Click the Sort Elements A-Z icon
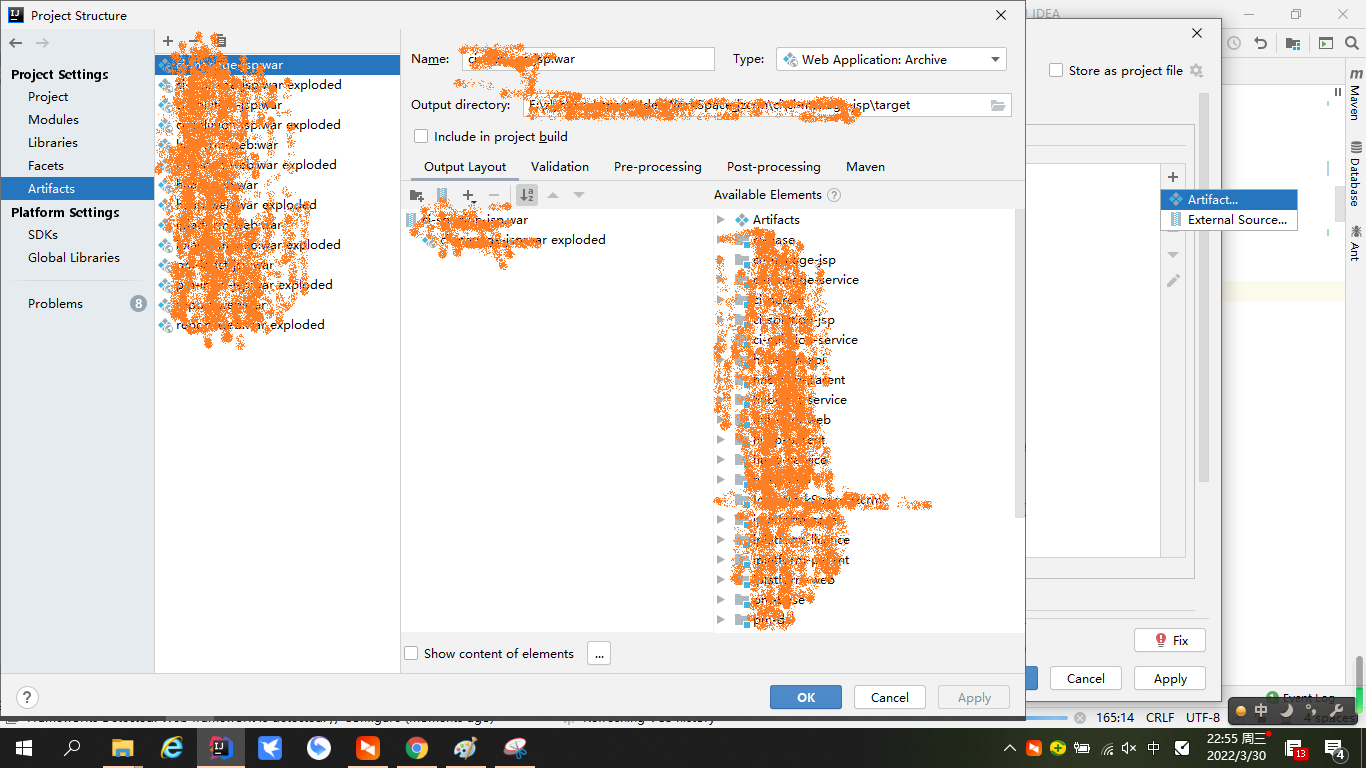This screenshot has height=768, width=1366. [527, 195]
